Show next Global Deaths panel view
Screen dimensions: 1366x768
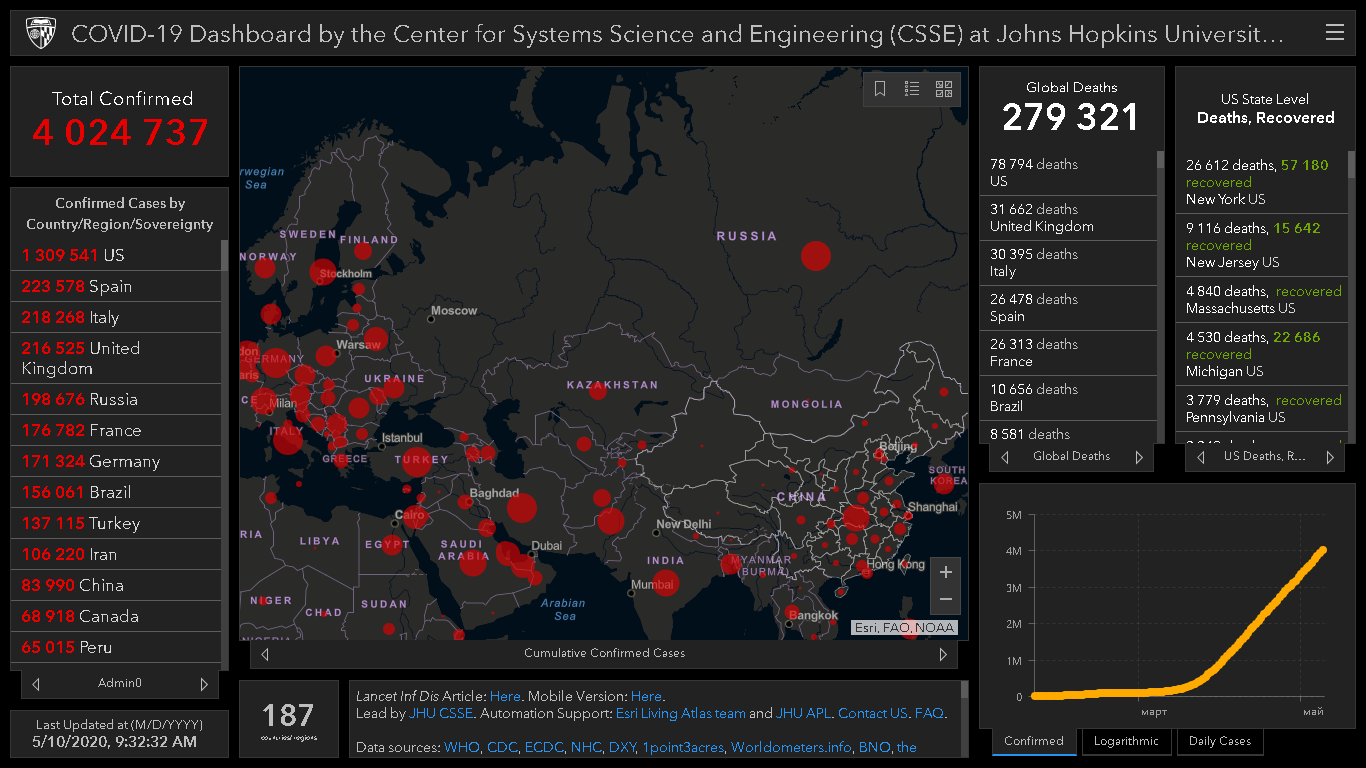[x=1138, y=457]
